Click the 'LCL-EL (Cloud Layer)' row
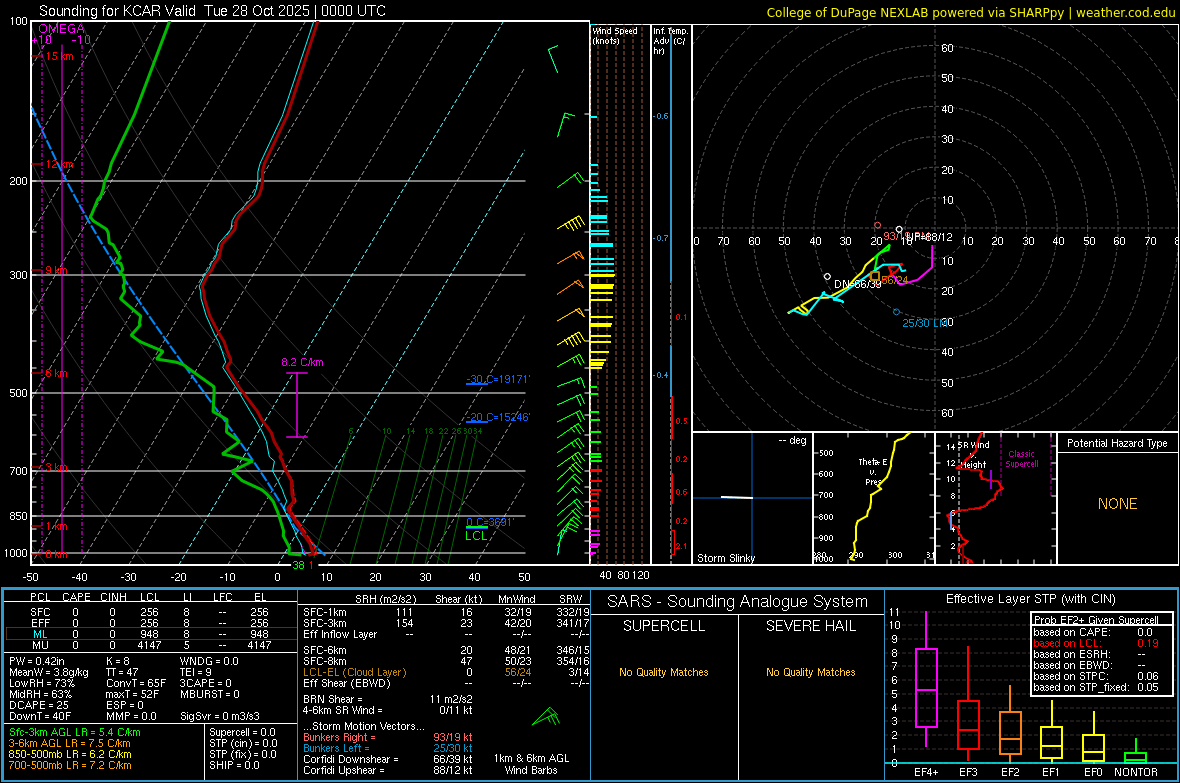Image resolution: width=1180 pixels, height=783 pixels. click(446, 672)
